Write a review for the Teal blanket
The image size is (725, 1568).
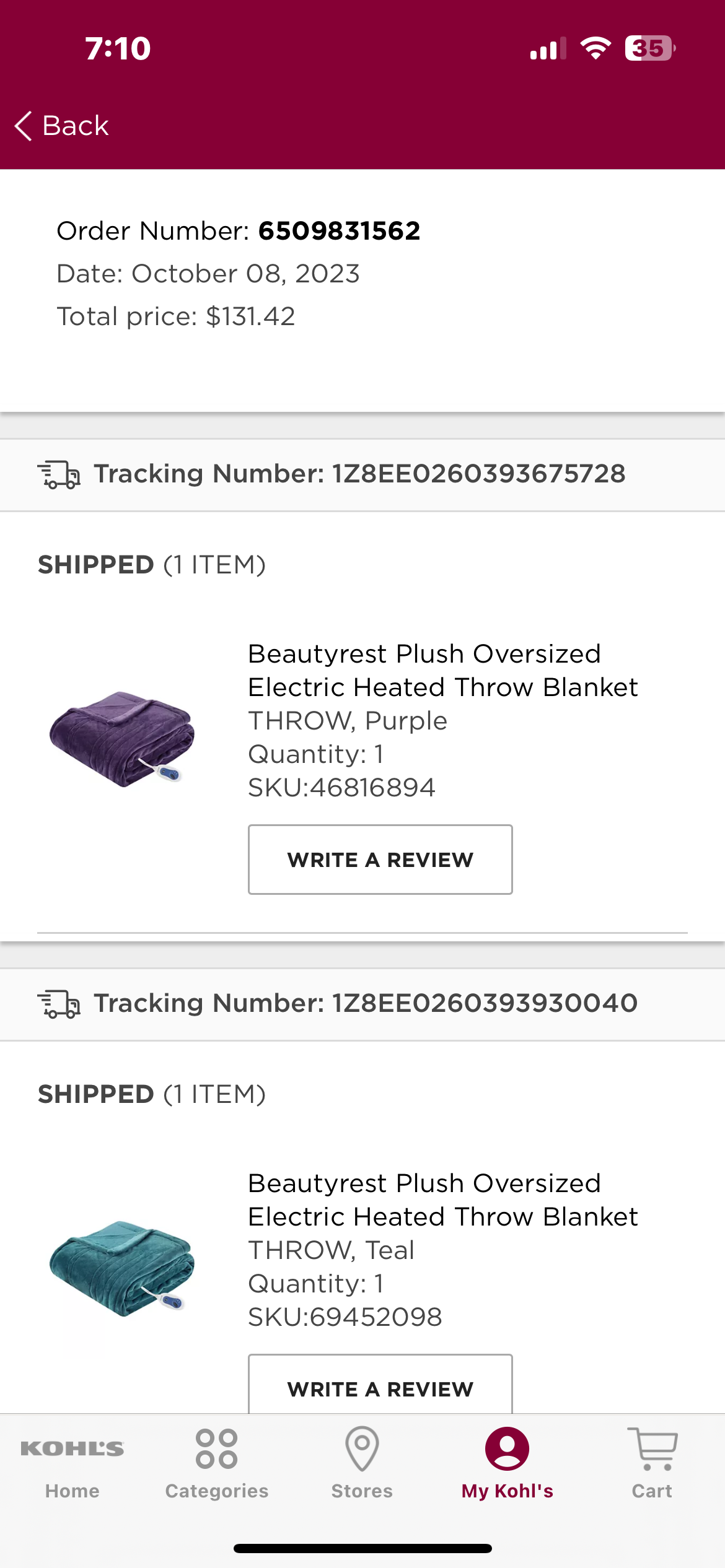click(x=380, y=1385)
